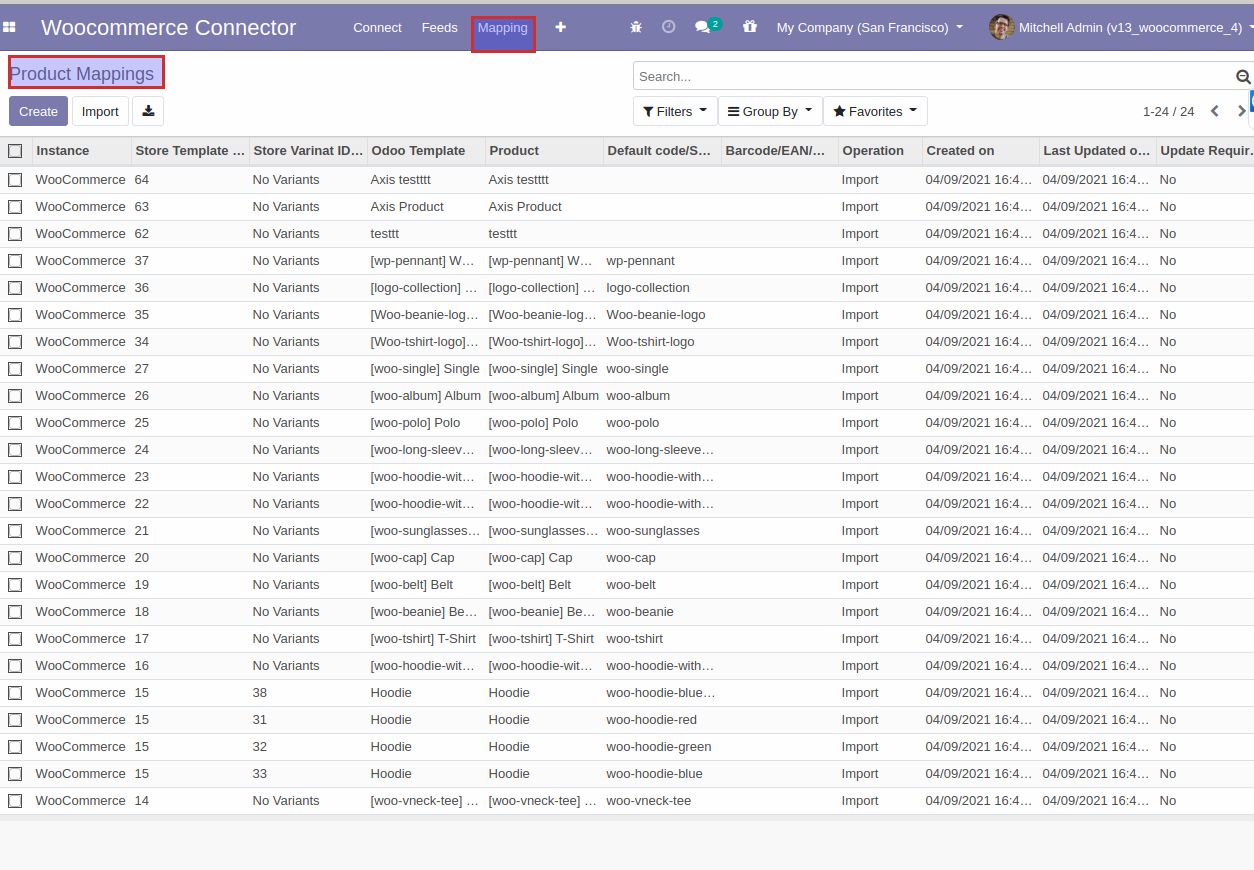
Task: Click Store Variant ID '32' cell
Action: click(308, 747)
